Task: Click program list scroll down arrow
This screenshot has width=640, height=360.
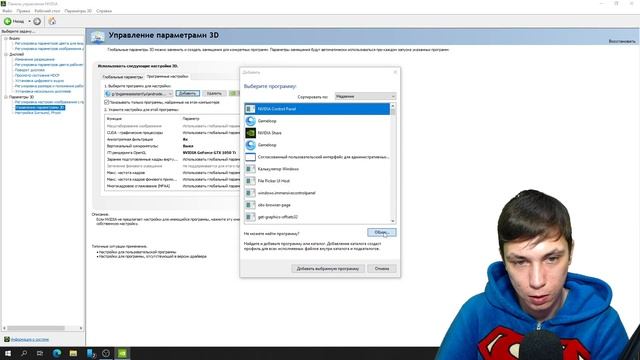Action: coord(393,221)
